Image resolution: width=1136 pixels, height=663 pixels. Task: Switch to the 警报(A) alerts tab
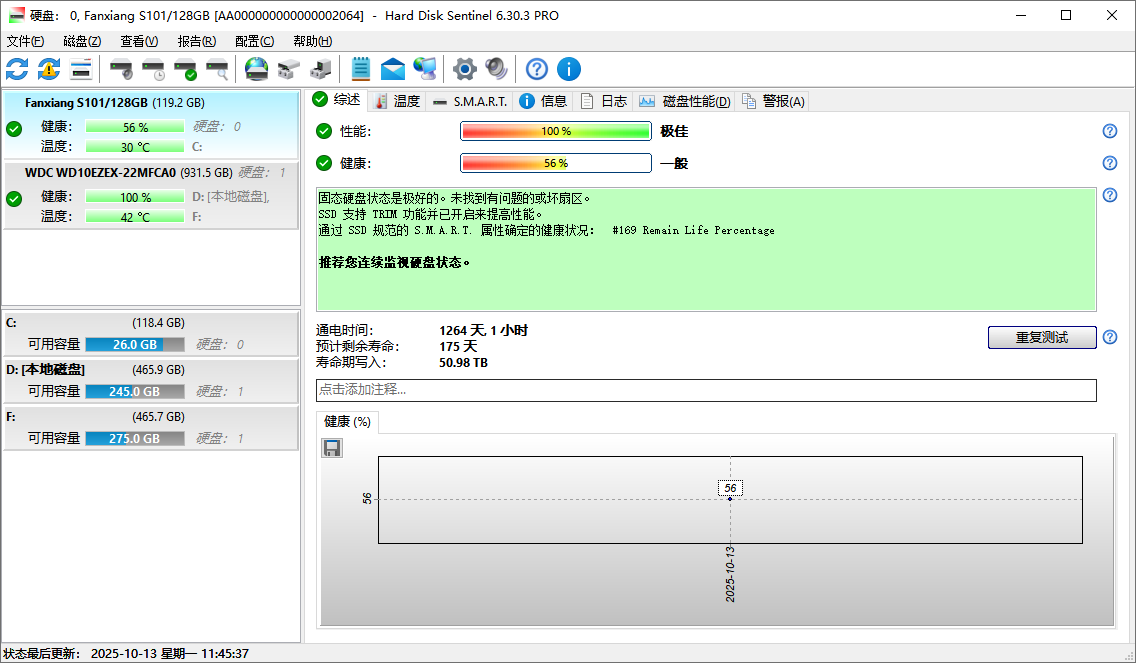tap(773, 101)
